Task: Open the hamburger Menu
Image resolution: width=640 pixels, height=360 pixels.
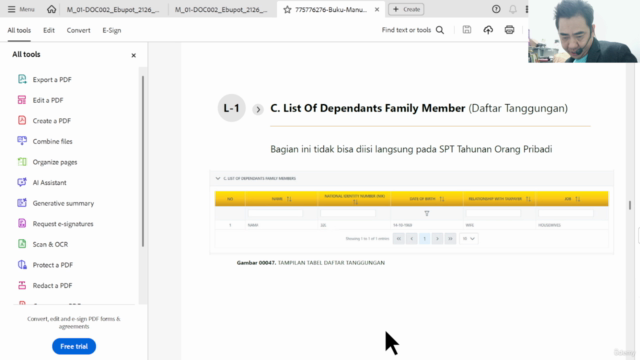Action: [21, 9]
